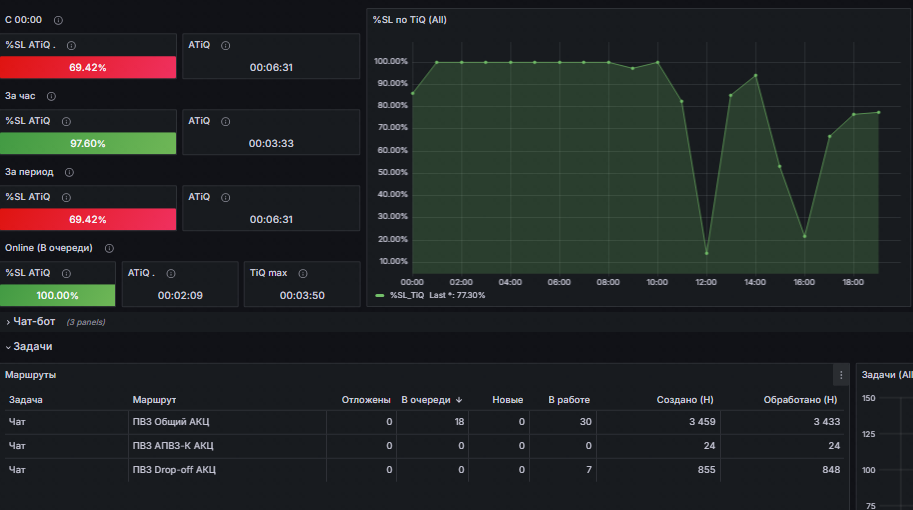Click info icon on red %SL ATiQ . panel
This screenshot has height=510, width=913.
71,45
